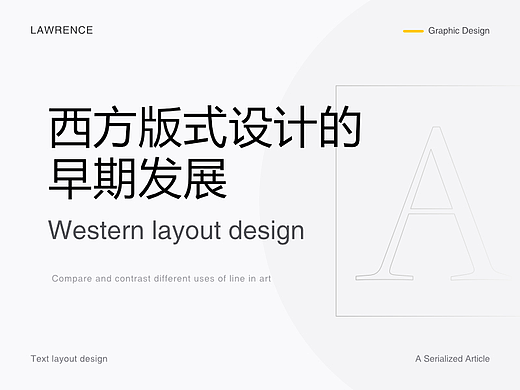Click the Chinese headline 西方版式设计的

(x=205, y=127)
